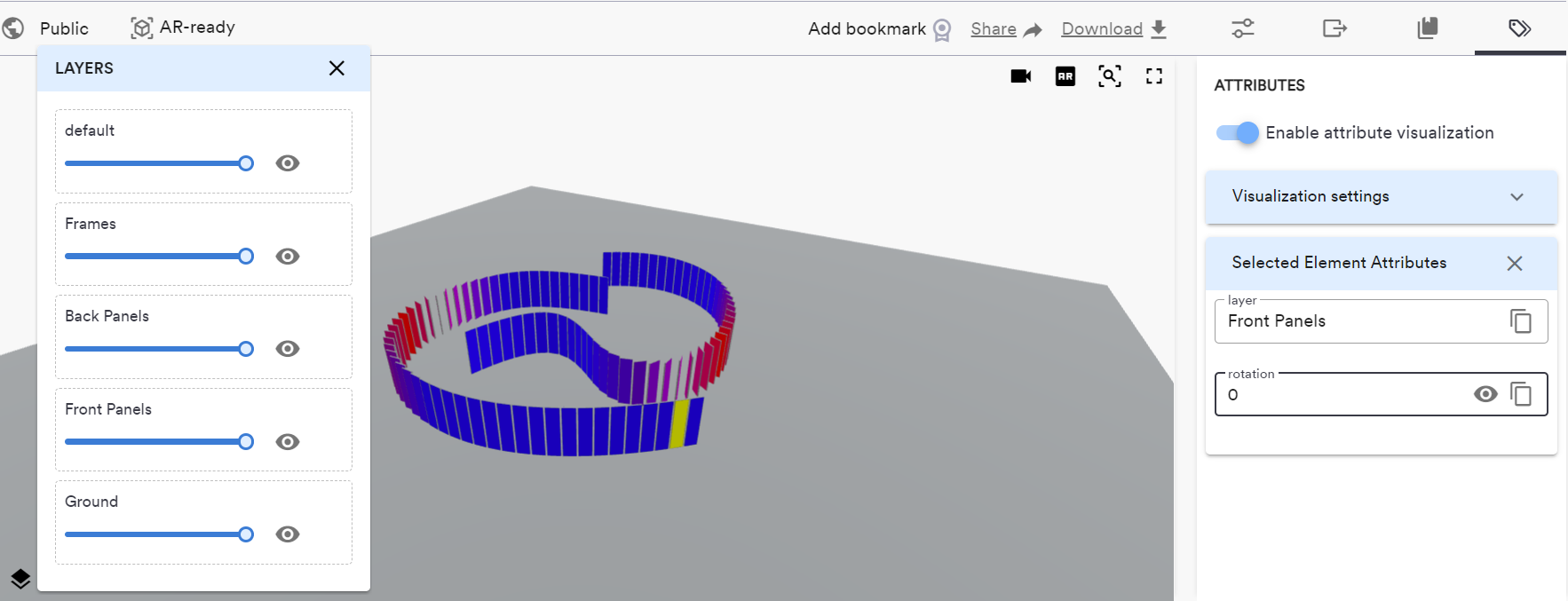Image resolution: width=1568 pixels, height=601 pixels.
Task: Open the layers stack icon at bottom left
Action: click(20, 579)
